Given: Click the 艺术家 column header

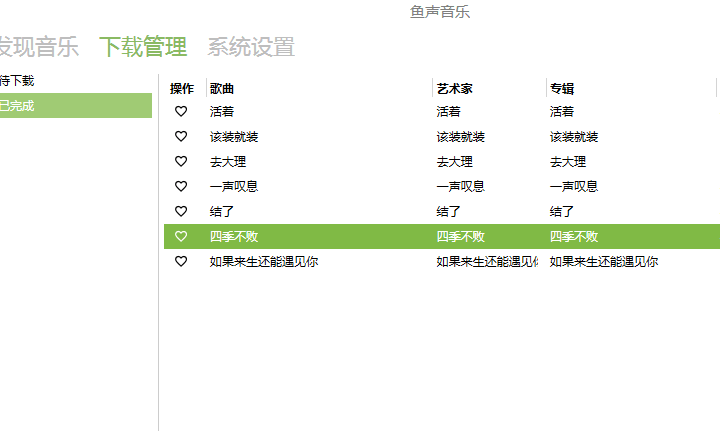Looking at the screenshot, I should point(454,88).
